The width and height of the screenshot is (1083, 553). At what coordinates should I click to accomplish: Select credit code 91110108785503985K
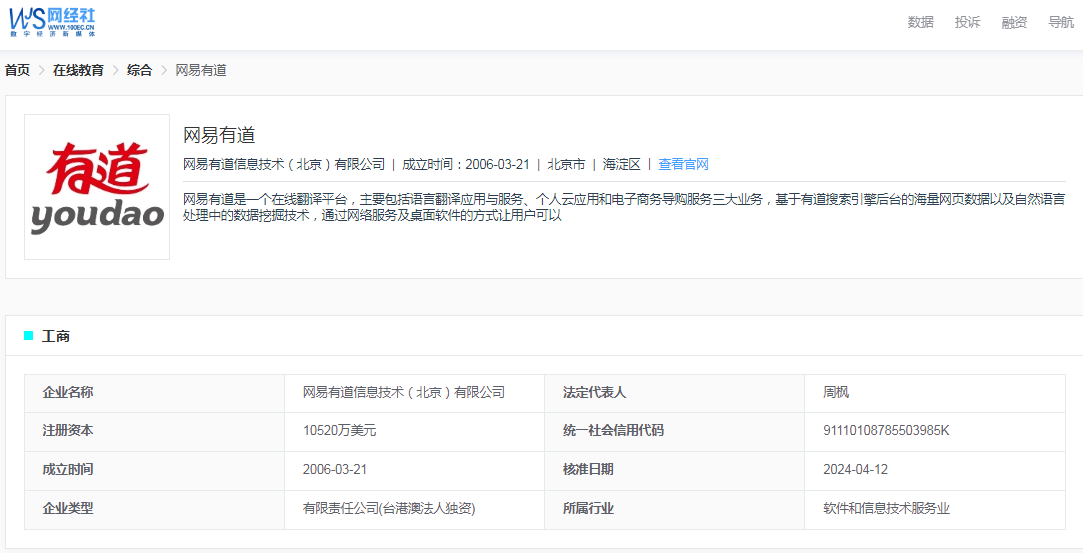(x=886, y=431)
